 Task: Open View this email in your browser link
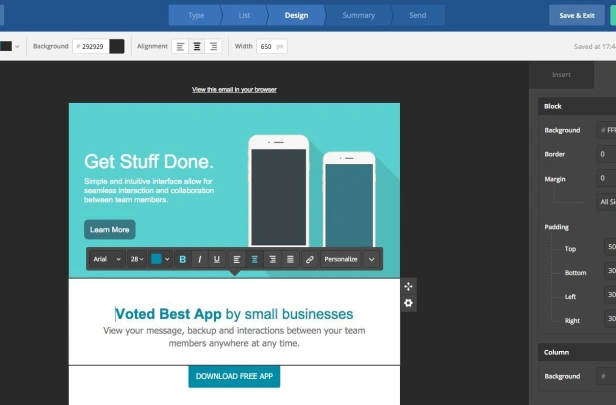click(x=234, y=90)
